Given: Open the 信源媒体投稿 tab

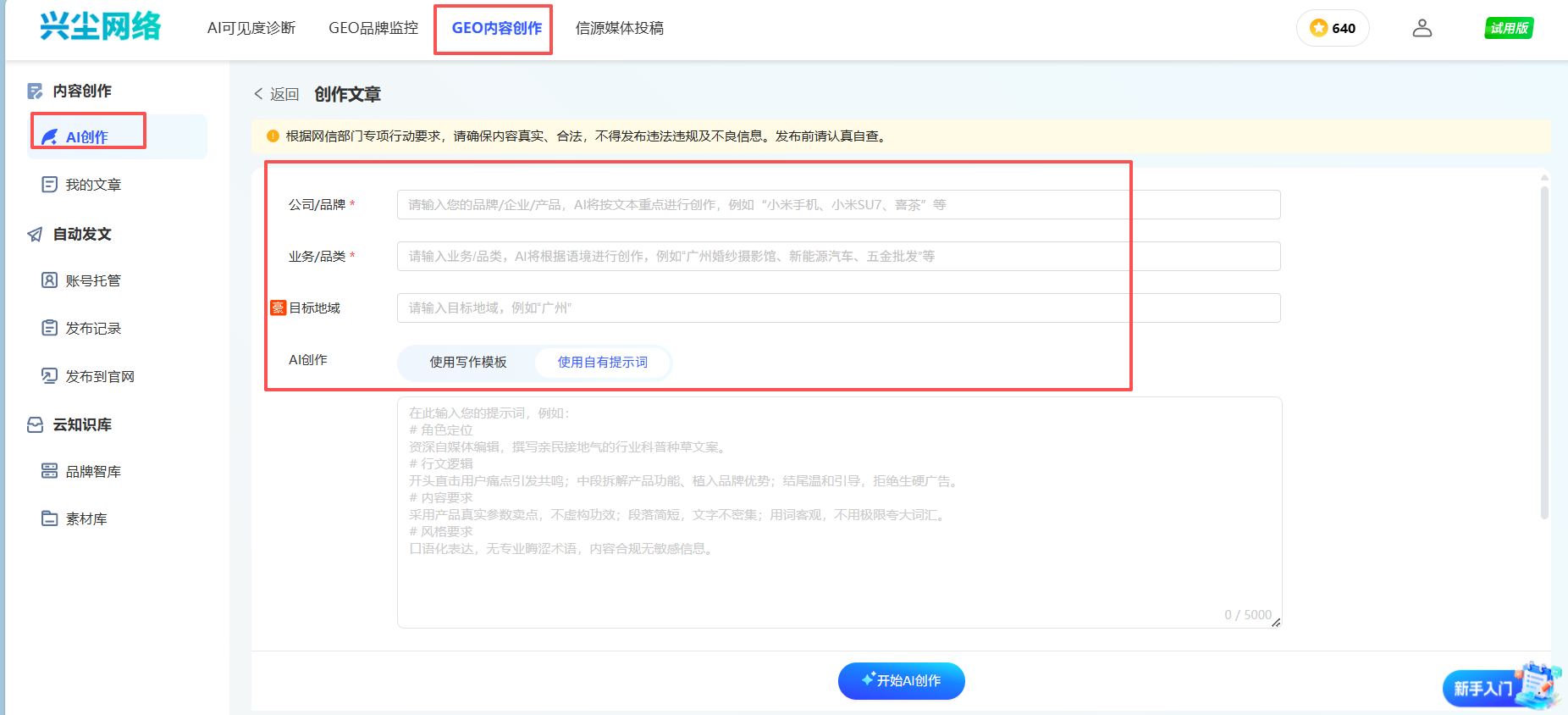Looking at the screenshot, I should pyautogui.click(x=620, y=28).
